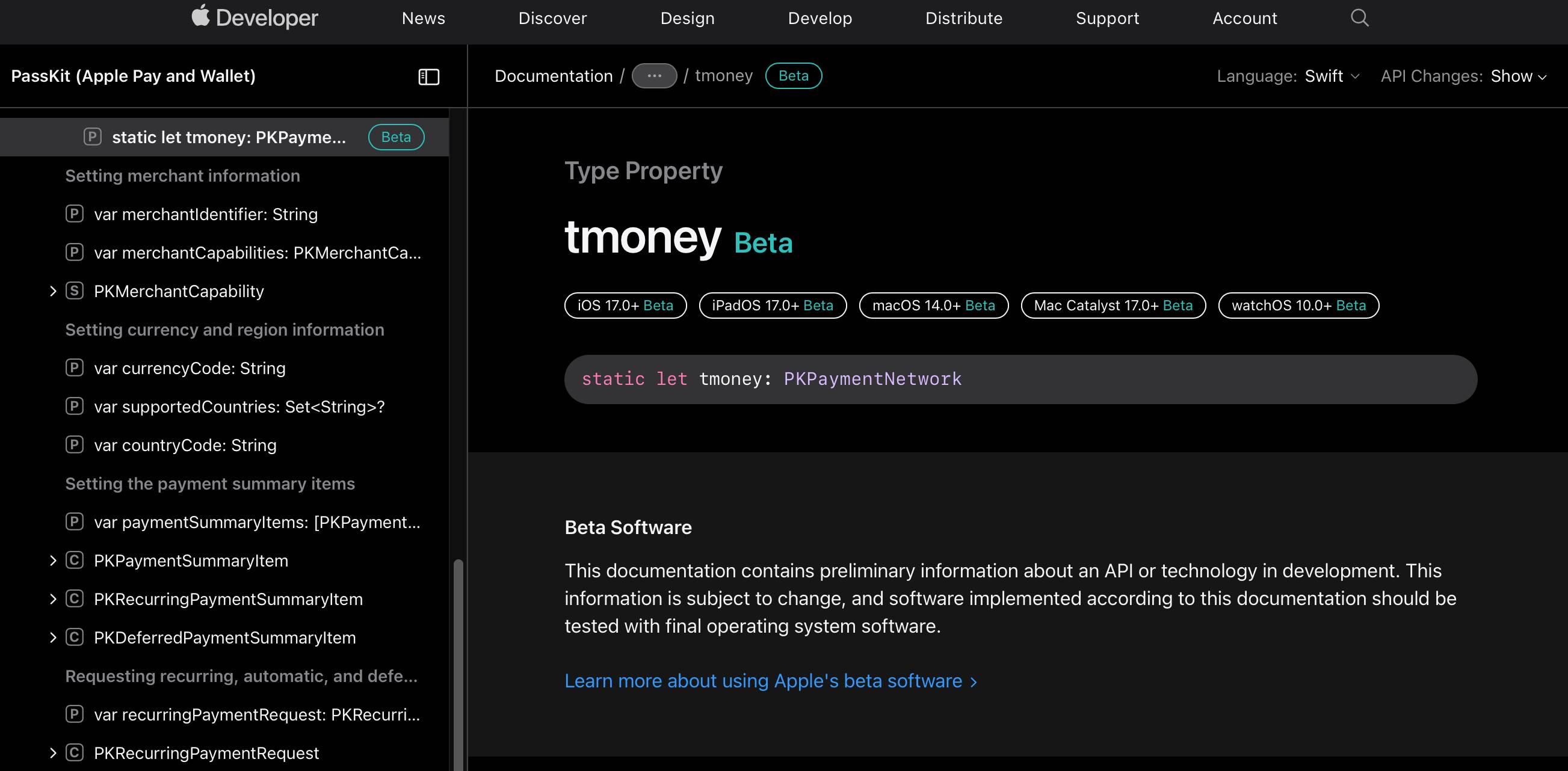This screenshot has height=771, width=1568.
Task: Select var supportedCountries sidebar item
Action: [239, 407]
